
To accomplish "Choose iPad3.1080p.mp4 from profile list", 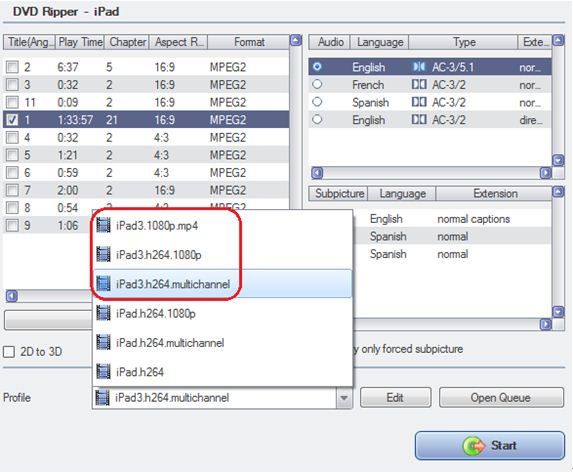I will (x=223, y=225).
